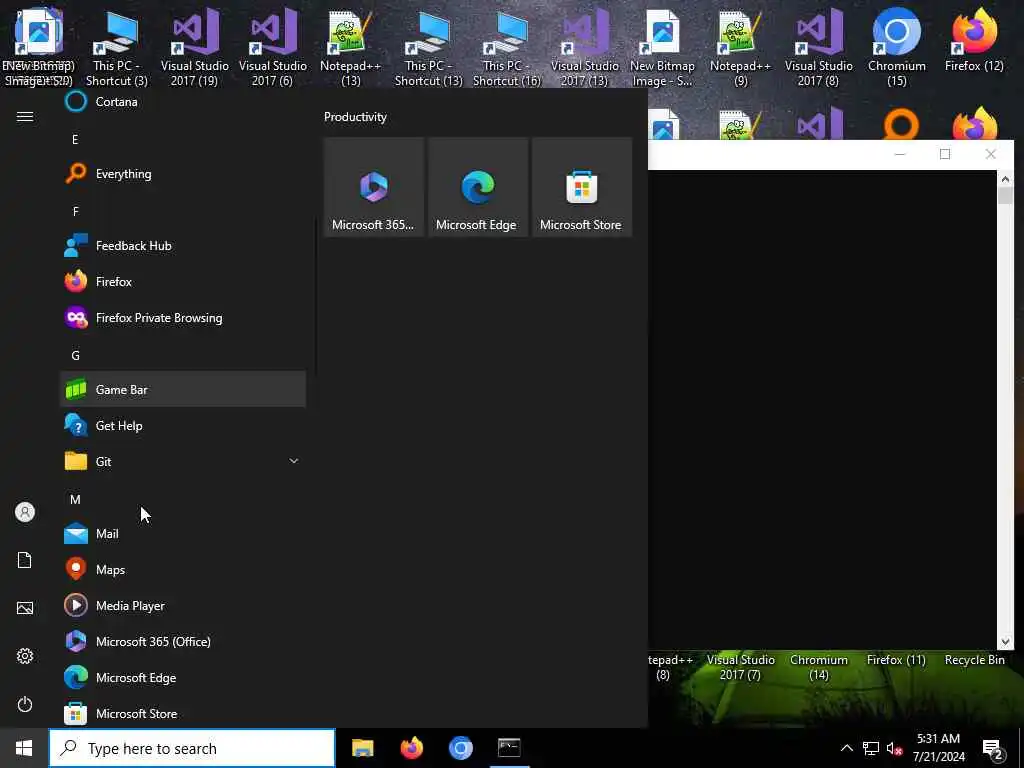Select Chromium (15) desktop icon
Image resolution: width=1024 pixels, height=768 pixels.
(x=897, y=47)
